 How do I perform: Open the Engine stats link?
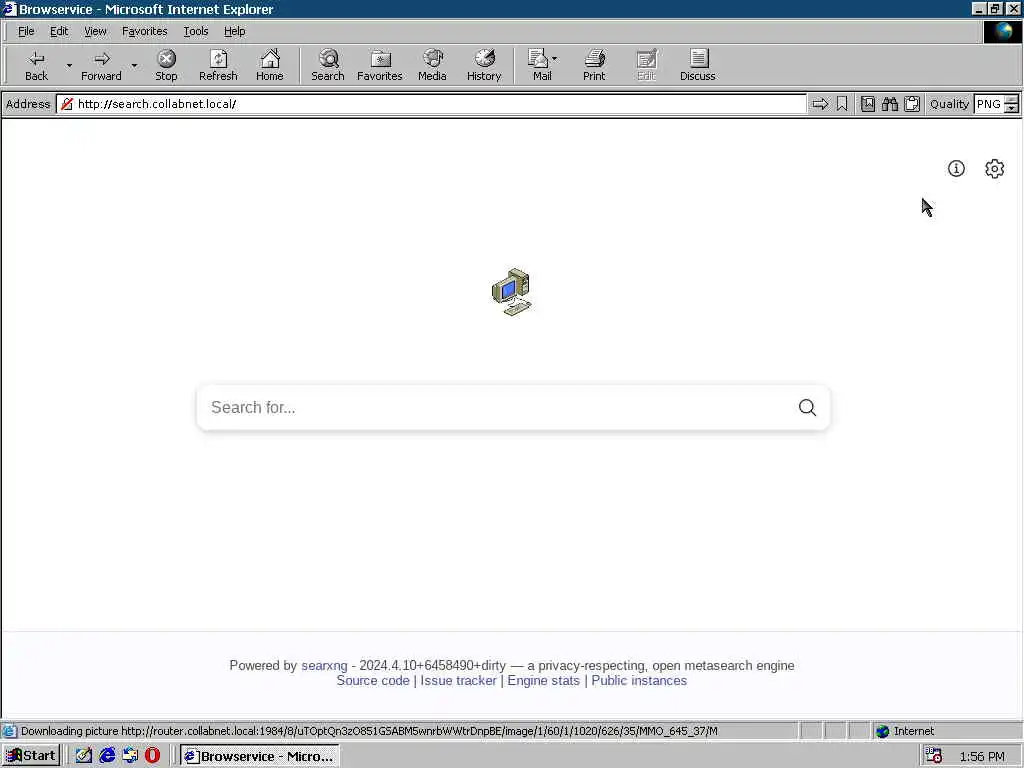(x=543, y=680)
